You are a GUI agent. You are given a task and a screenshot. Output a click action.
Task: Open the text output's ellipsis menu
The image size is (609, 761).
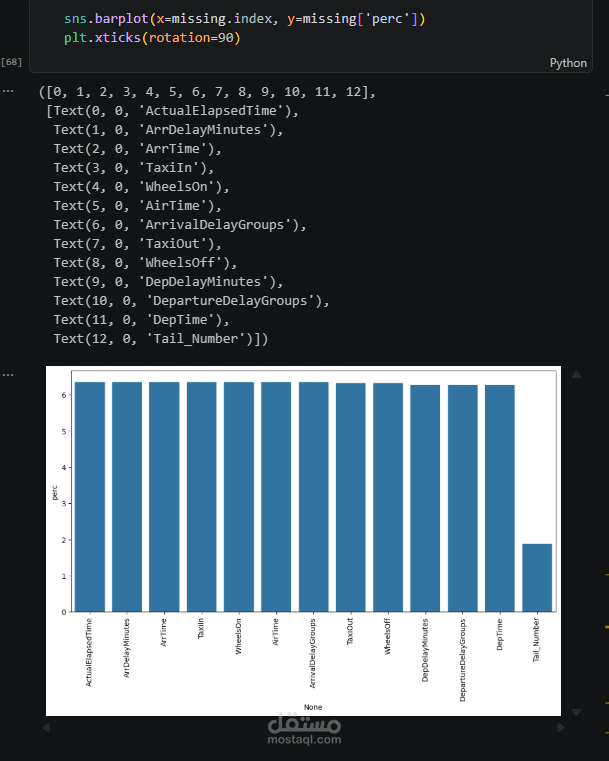(x=8, y=91)
